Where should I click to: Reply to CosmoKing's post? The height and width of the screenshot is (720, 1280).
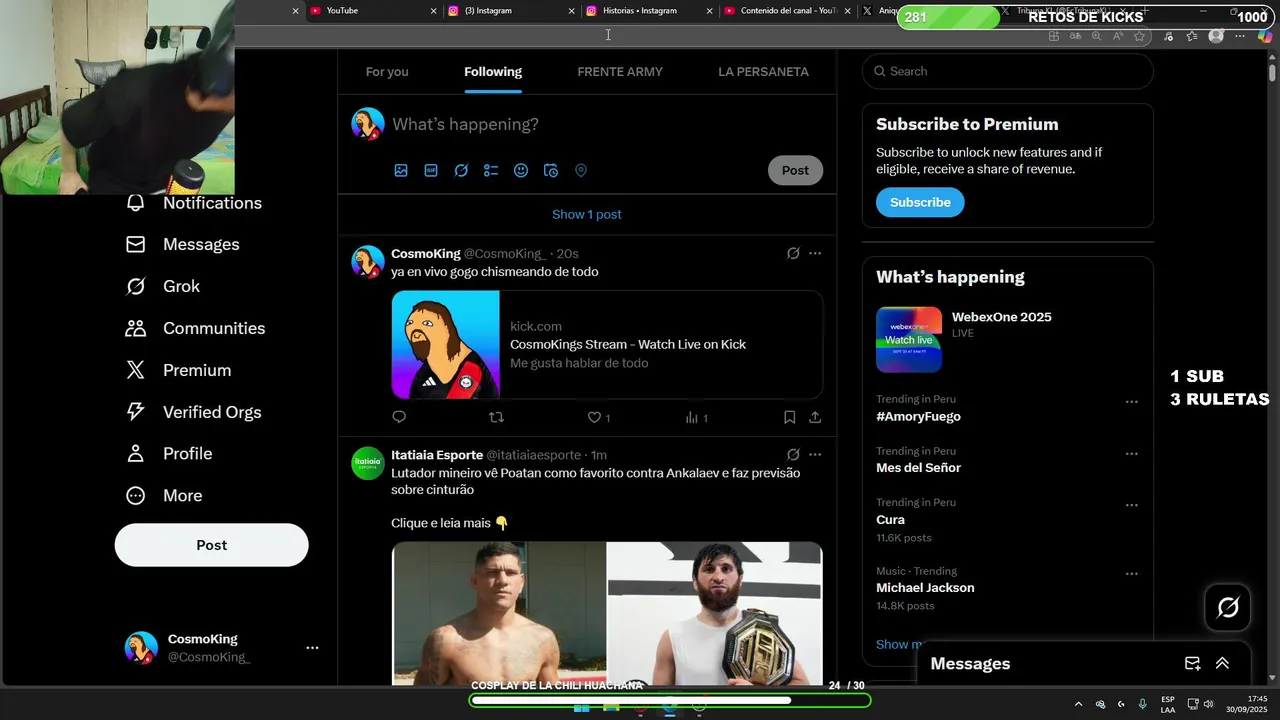point(399,417)
